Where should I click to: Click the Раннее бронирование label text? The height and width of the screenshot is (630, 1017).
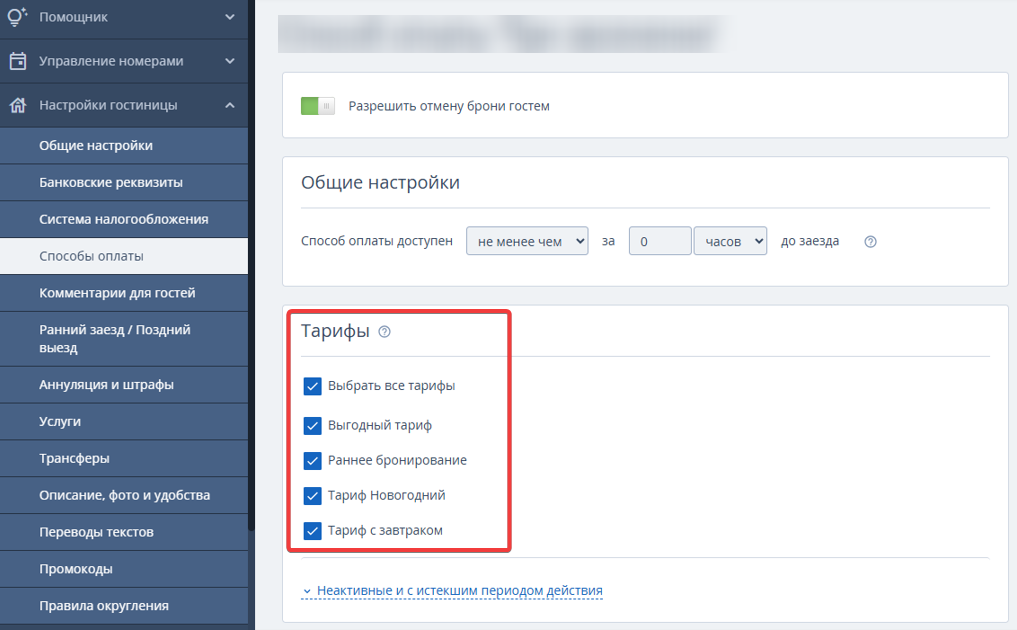tap(397, 461)
